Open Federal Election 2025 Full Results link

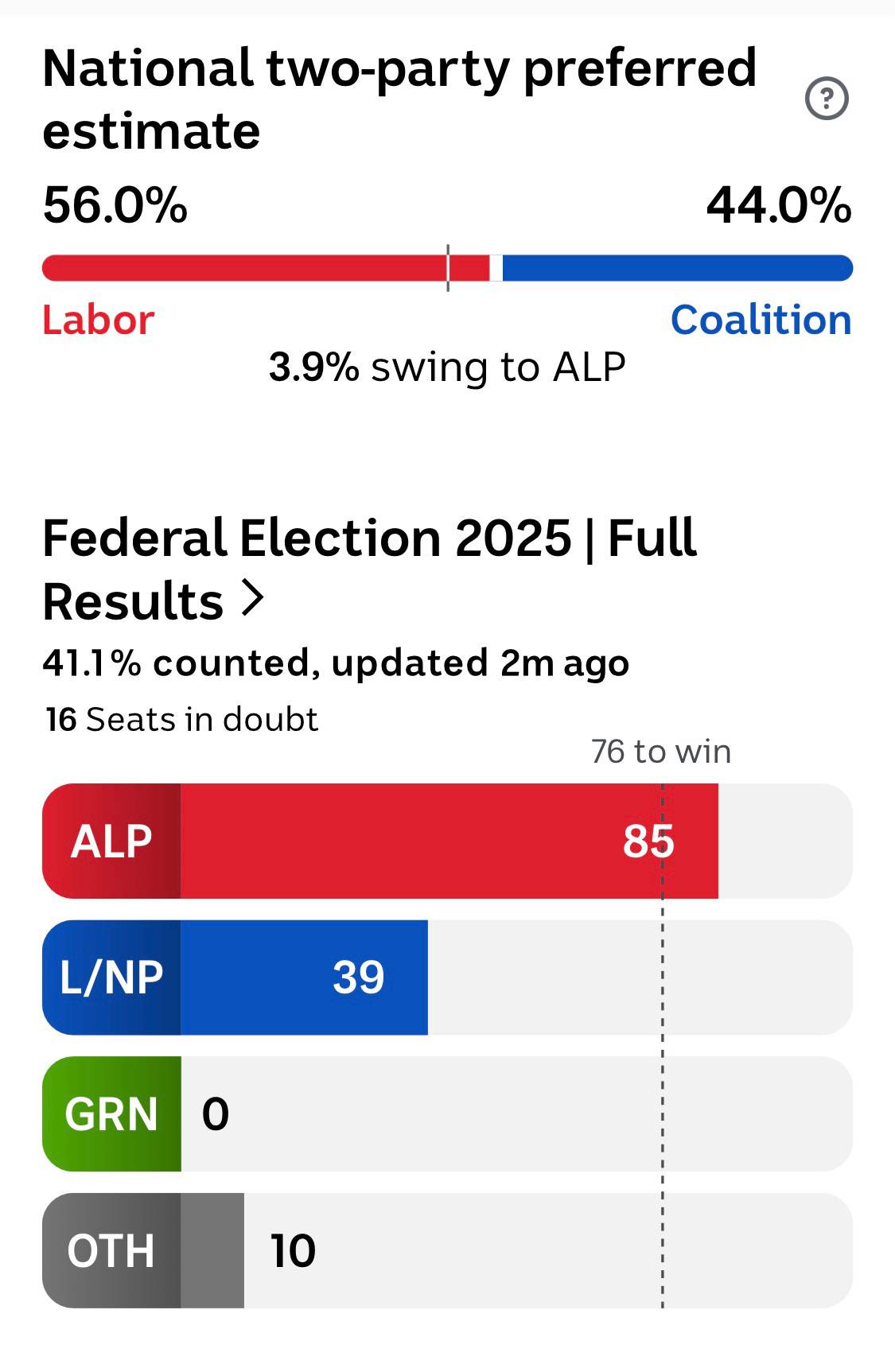369,568
